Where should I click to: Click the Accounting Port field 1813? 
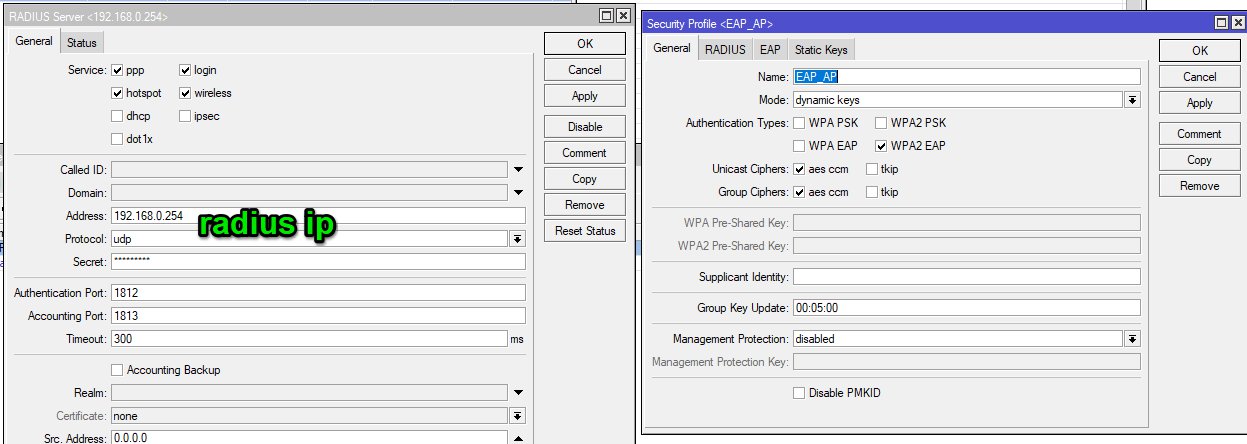318,316
